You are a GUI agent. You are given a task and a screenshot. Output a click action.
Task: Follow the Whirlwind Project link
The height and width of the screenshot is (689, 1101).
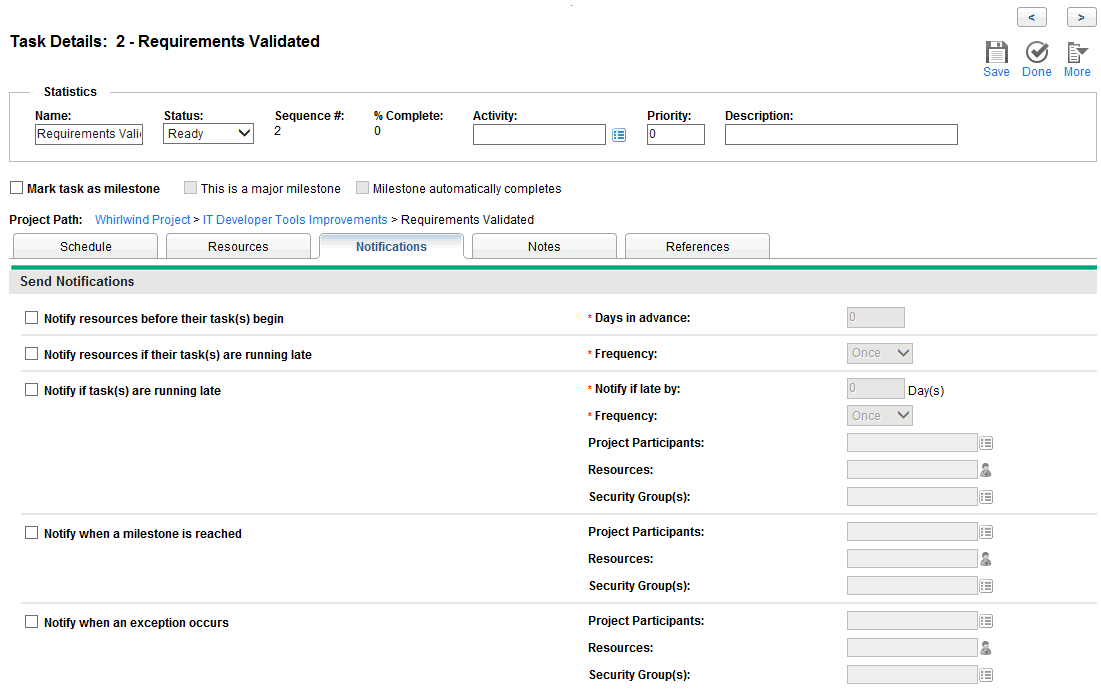pos(142,220)
